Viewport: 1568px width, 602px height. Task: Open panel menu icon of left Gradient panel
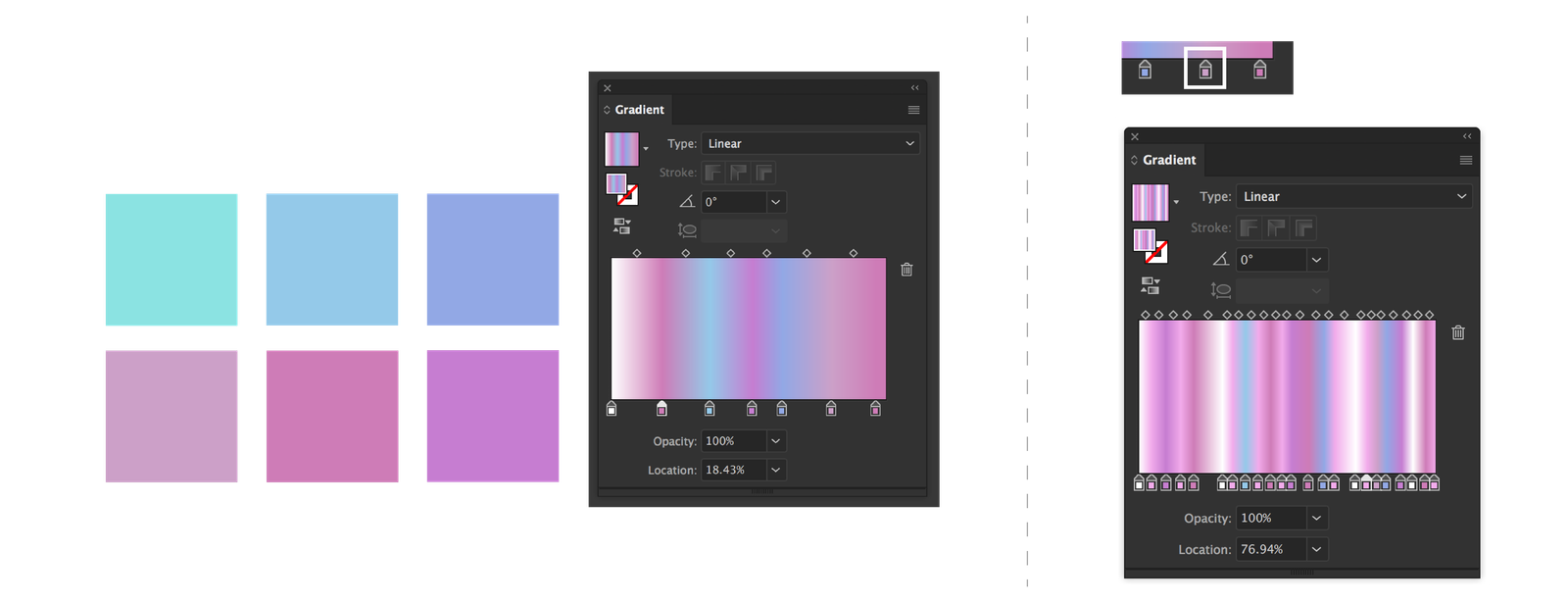pos(913,110)
